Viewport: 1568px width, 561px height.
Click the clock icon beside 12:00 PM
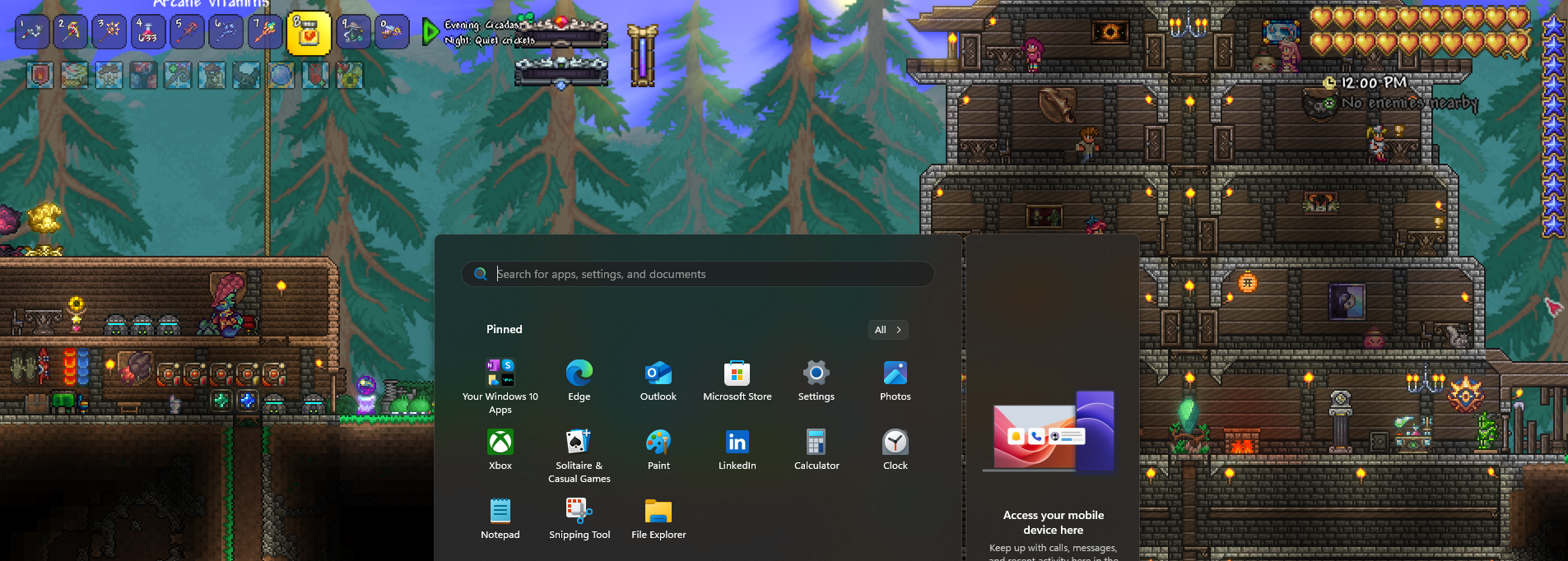pyautogui.click(x=1328, y=83)
